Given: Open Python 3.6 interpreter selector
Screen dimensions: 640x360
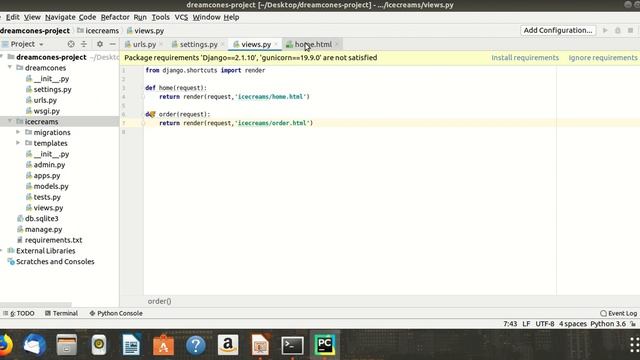Looking at the screenshot, I should (x=608, y=324).
